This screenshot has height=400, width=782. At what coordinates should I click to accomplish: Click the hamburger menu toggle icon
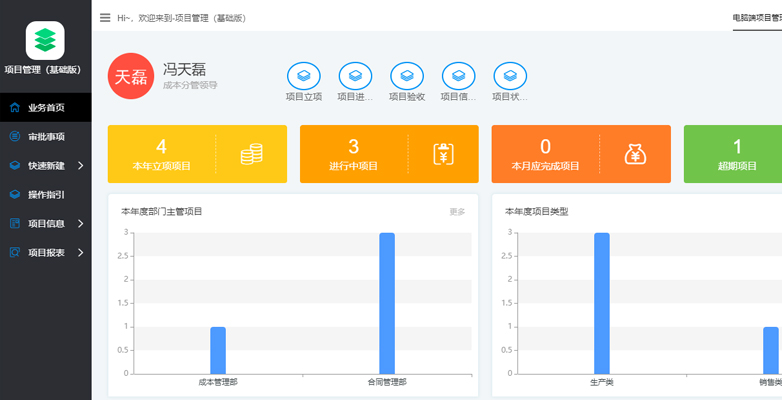[x=105, y=17]
